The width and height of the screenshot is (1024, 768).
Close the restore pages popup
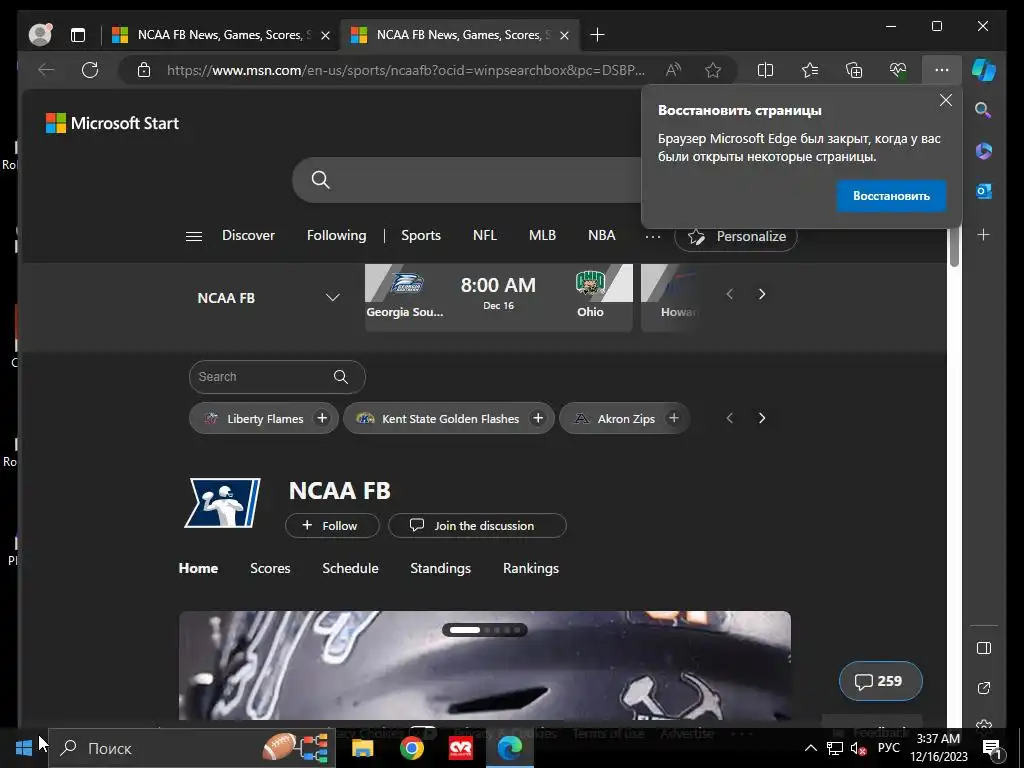tap(946, 100)
